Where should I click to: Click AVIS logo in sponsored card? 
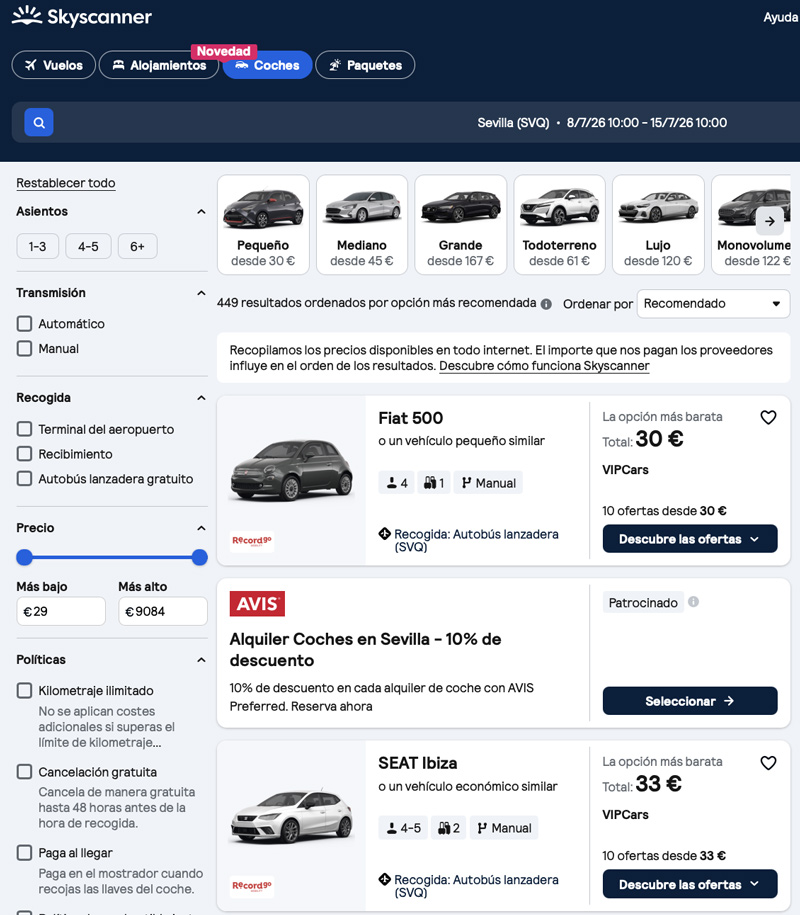pyautogui.click(x=257, y=603)
